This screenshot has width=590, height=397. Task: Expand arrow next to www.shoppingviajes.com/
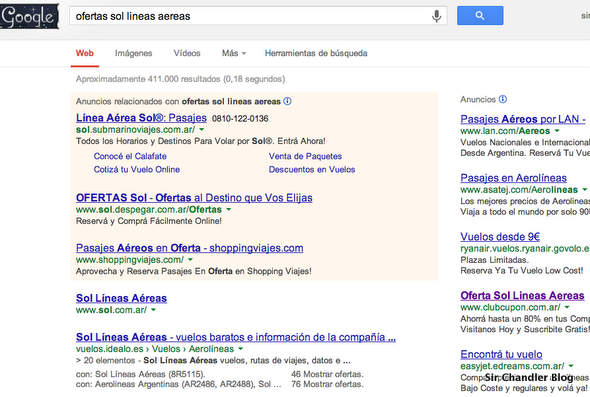pos(190,260)
